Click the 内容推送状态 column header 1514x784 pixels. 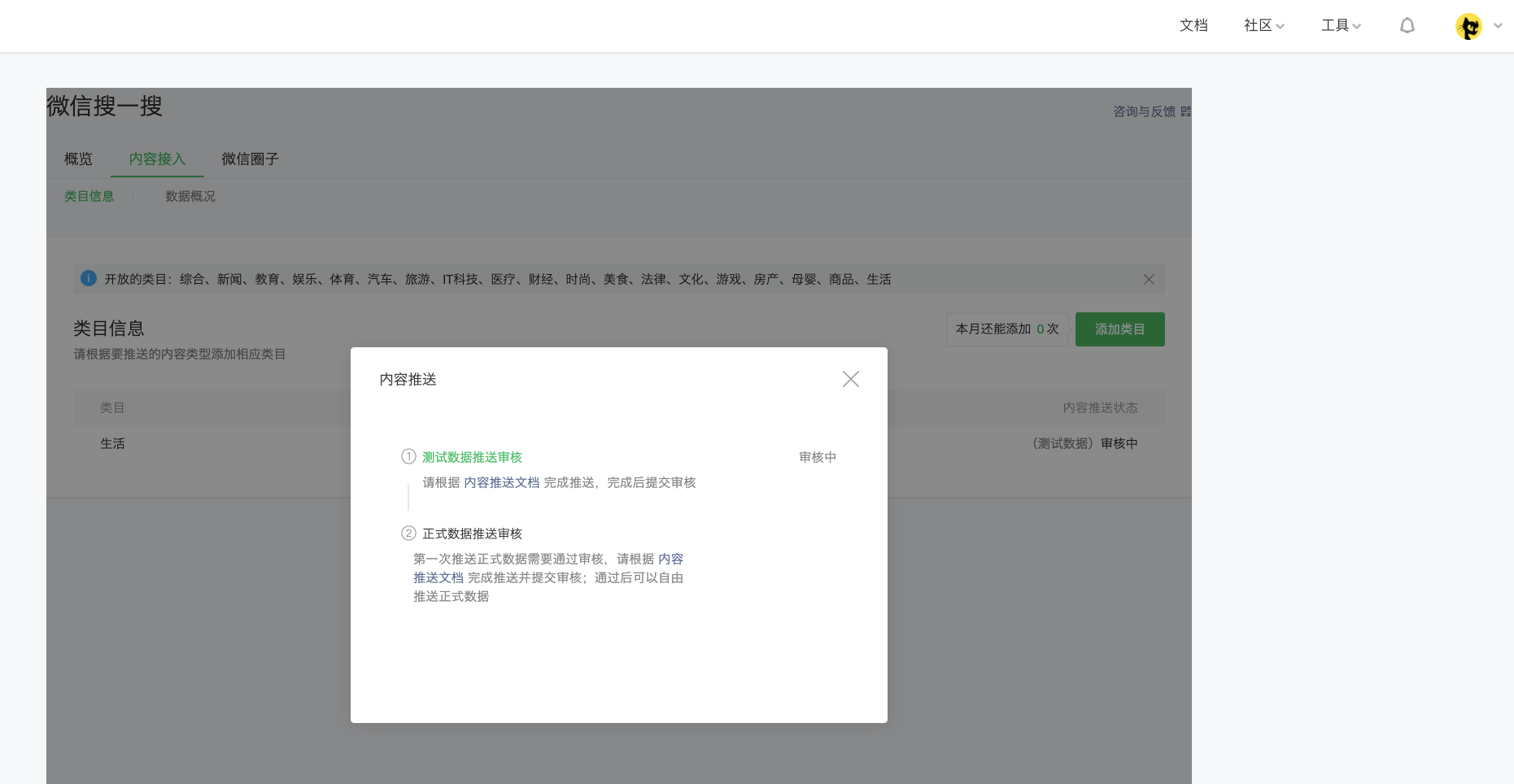point(1100,407)
